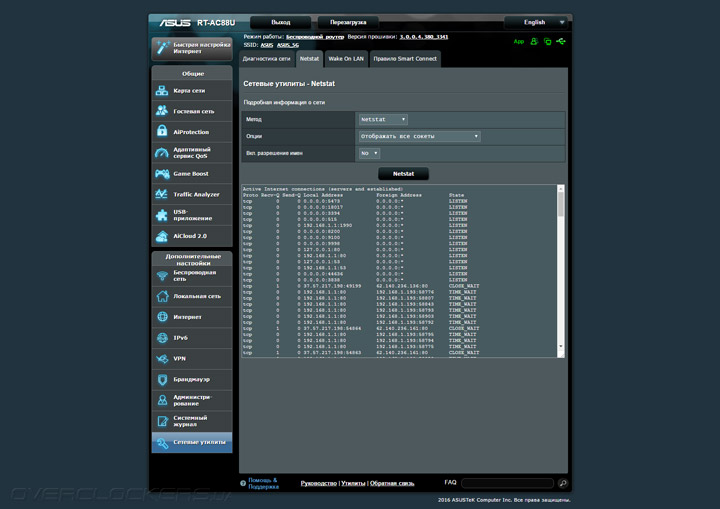Expand the Метод Netstat dropdown
Screen dimensions: 720x509
pyautogui.click(x=382, y=119)
